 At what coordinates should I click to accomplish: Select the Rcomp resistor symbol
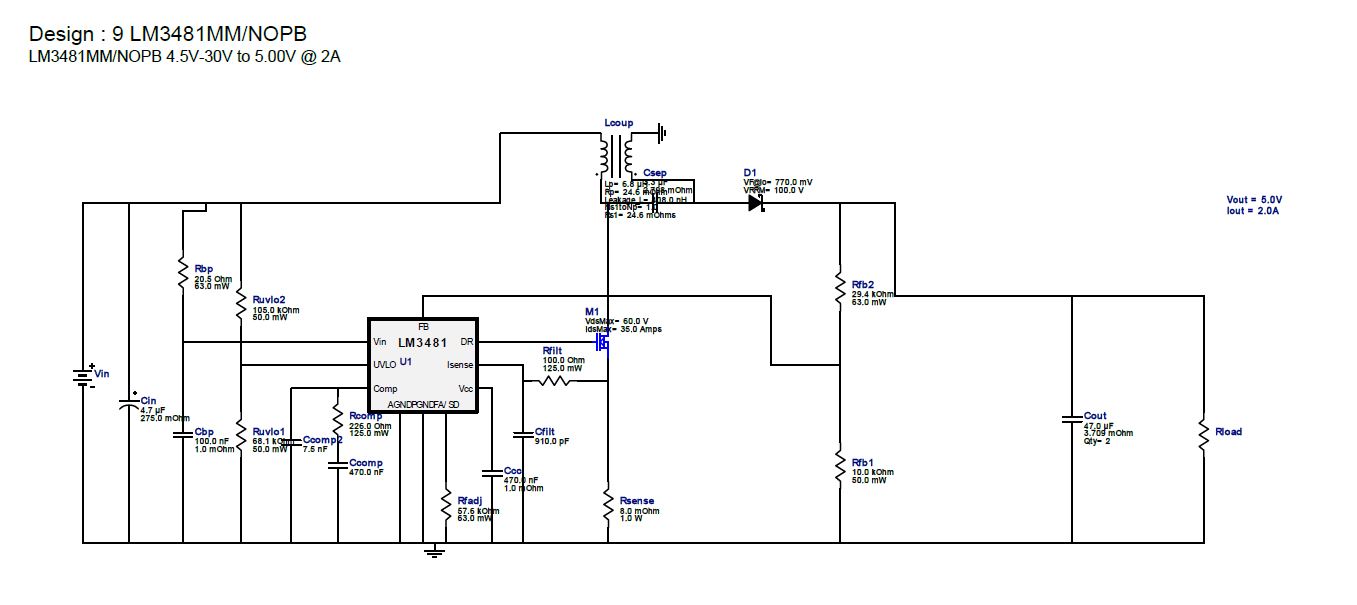tap(337, 417)
